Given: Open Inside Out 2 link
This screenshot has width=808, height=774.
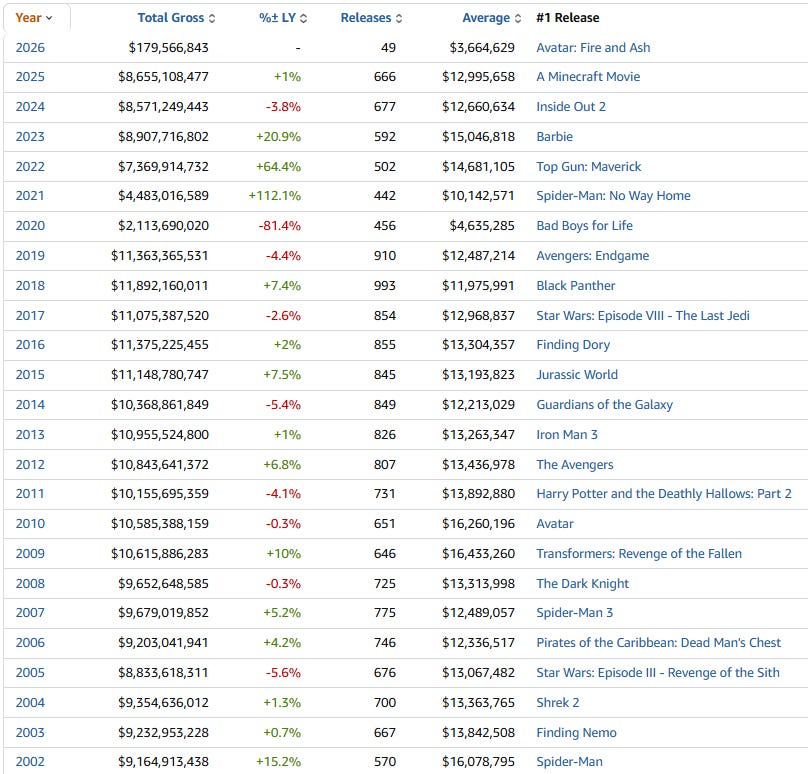Looking at the screenshot, I should (571, 107).
